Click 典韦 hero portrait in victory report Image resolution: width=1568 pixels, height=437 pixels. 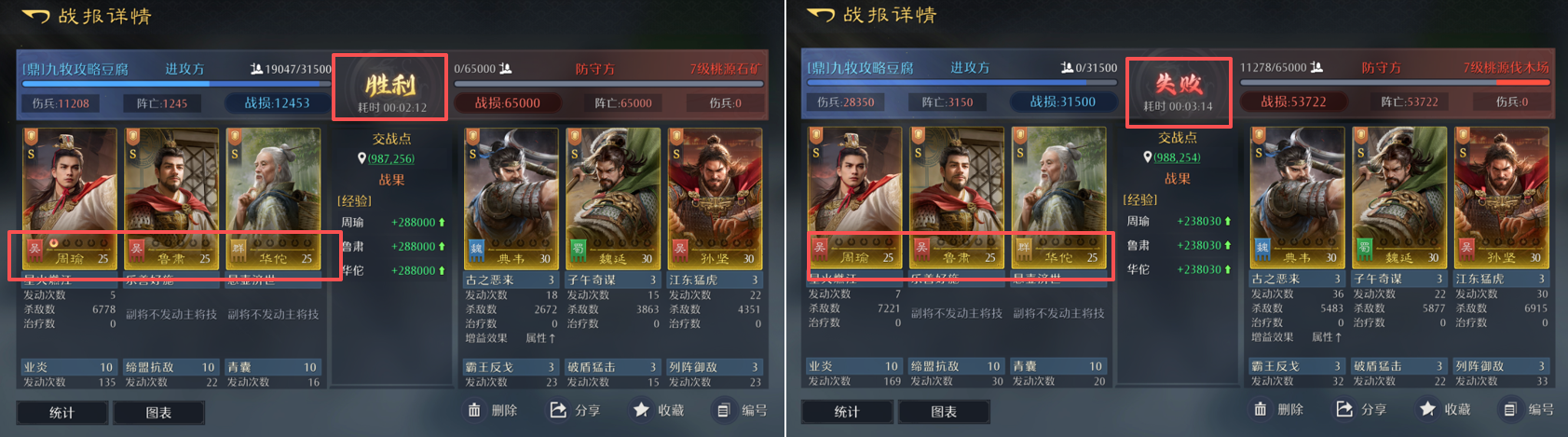pos(511,198)
